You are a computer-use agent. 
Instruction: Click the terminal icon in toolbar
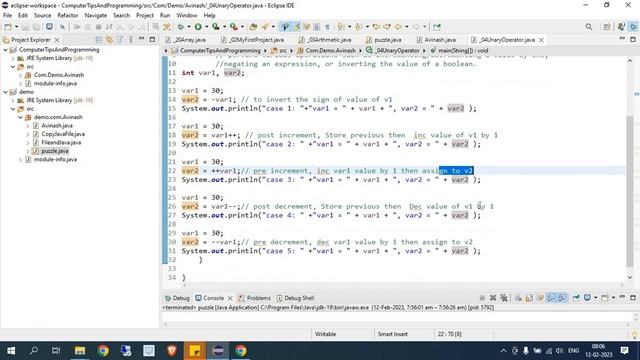click(49, 27)
